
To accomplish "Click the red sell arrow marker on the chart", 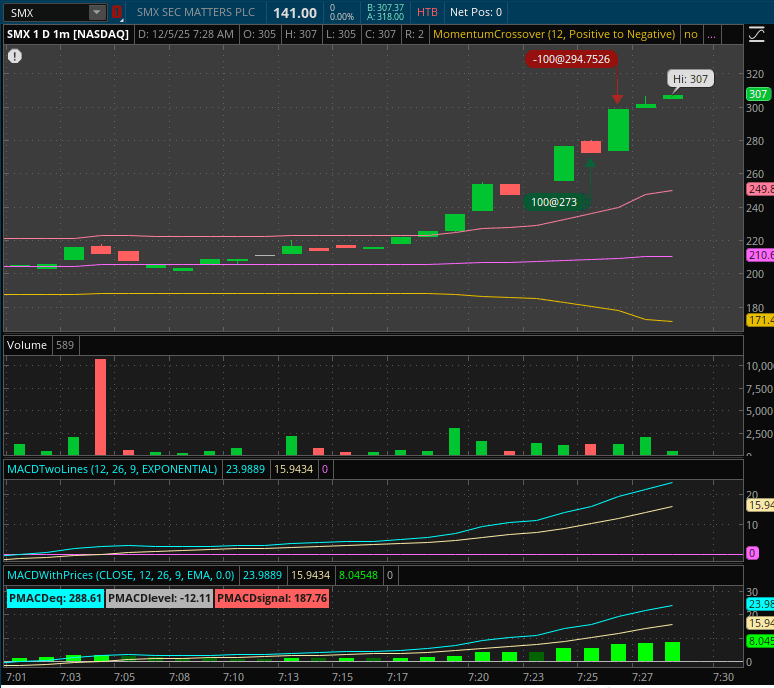I will click(618, 98).
